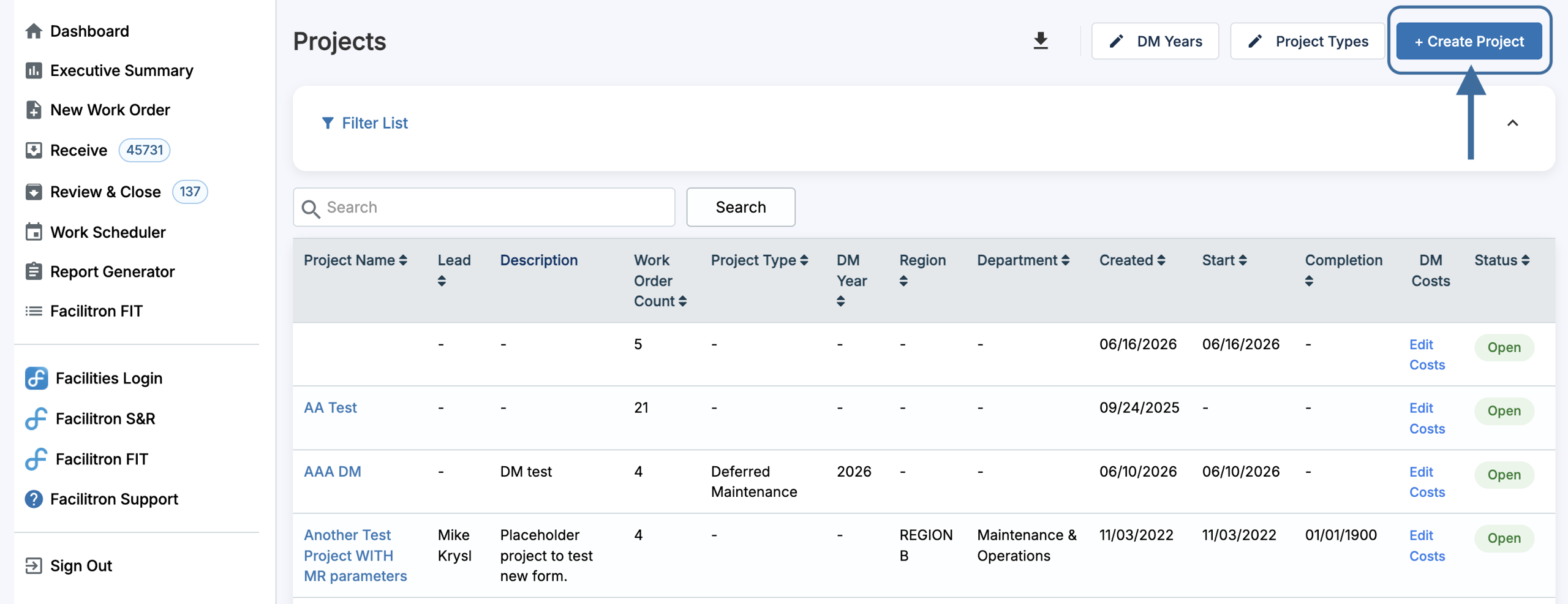Open Dashboard from the sidebar
This screenshot has height=604, width=1568.
(x=89, y=31)
